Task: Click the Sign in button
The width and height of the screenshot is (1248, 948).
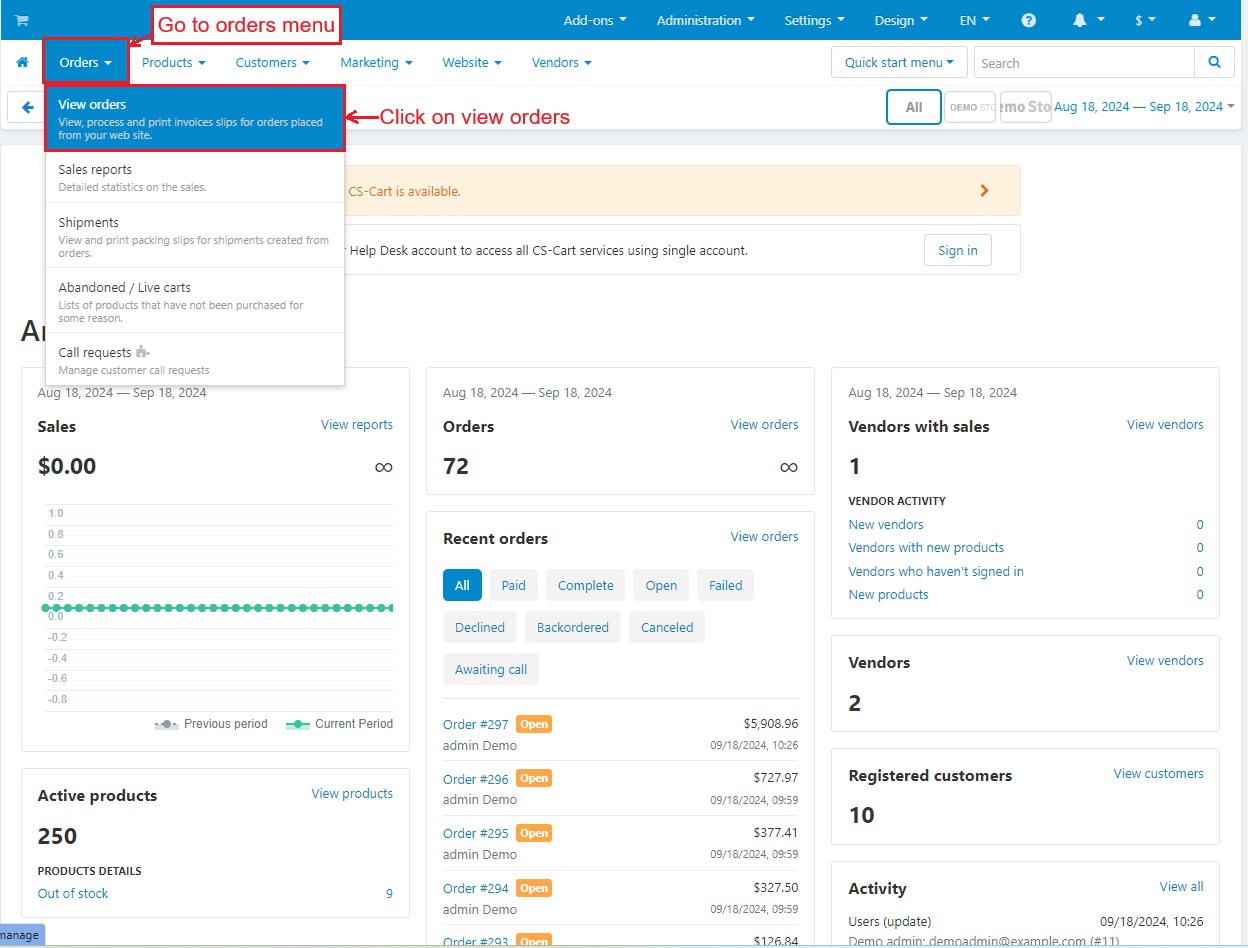Action: coord(958,250)
